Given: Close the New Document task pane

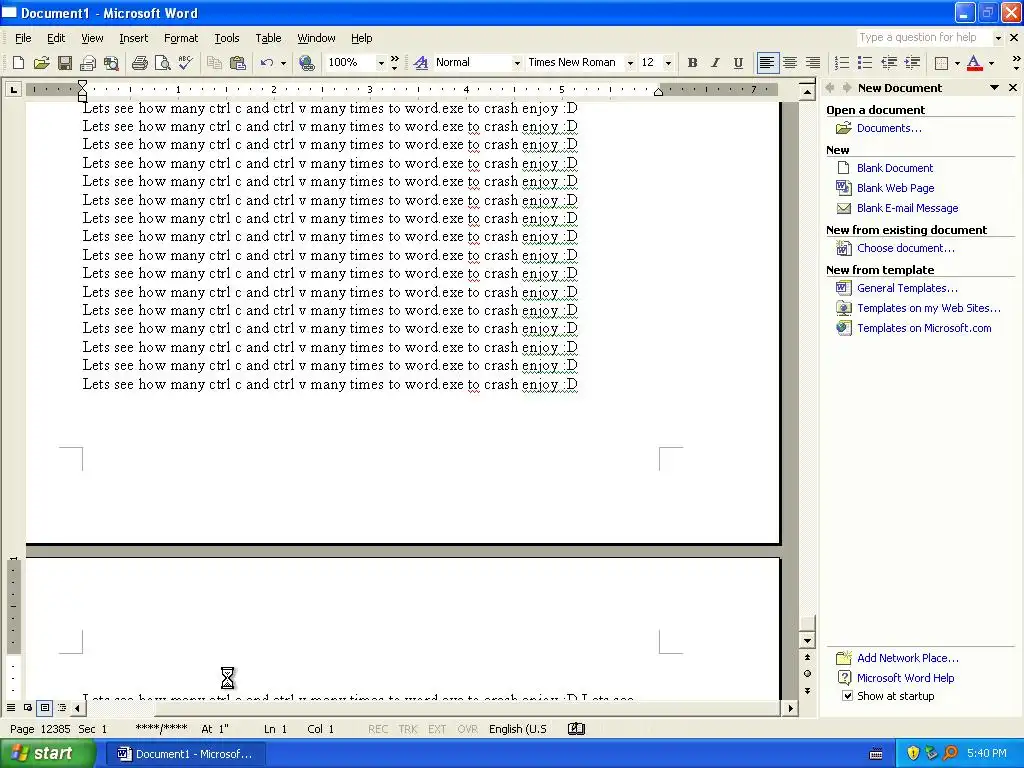Looking at the screenshot, I should click(1013, 88).
